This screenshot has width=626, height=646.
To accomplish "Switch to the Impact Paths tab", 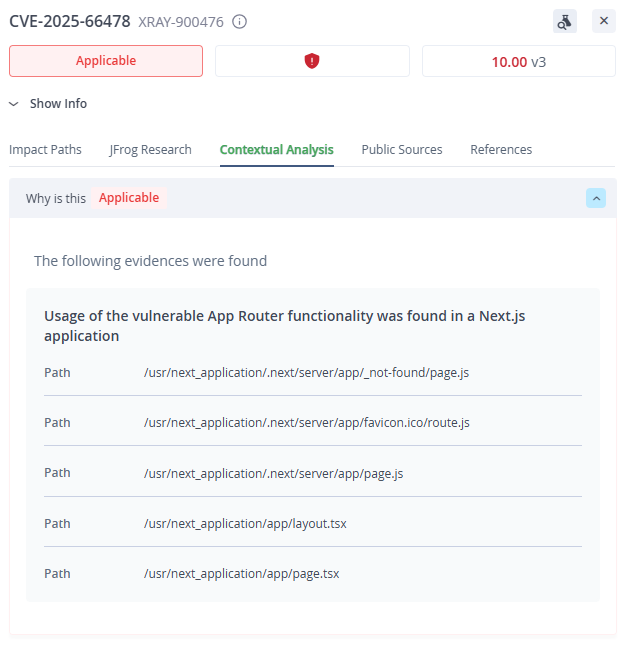I will point(45,149).
